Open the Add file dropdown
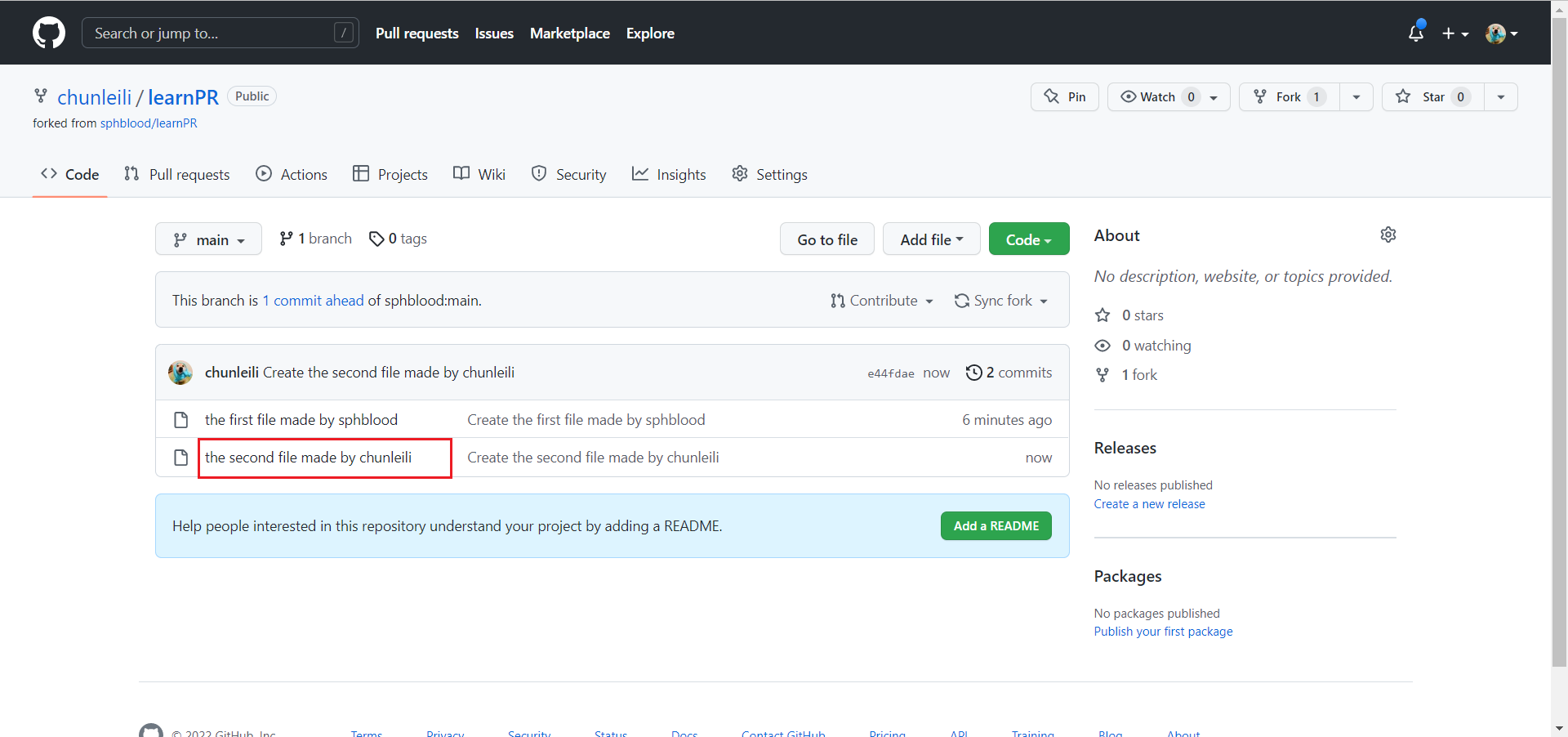The image size is (1568, 737). tap(932, 239)
